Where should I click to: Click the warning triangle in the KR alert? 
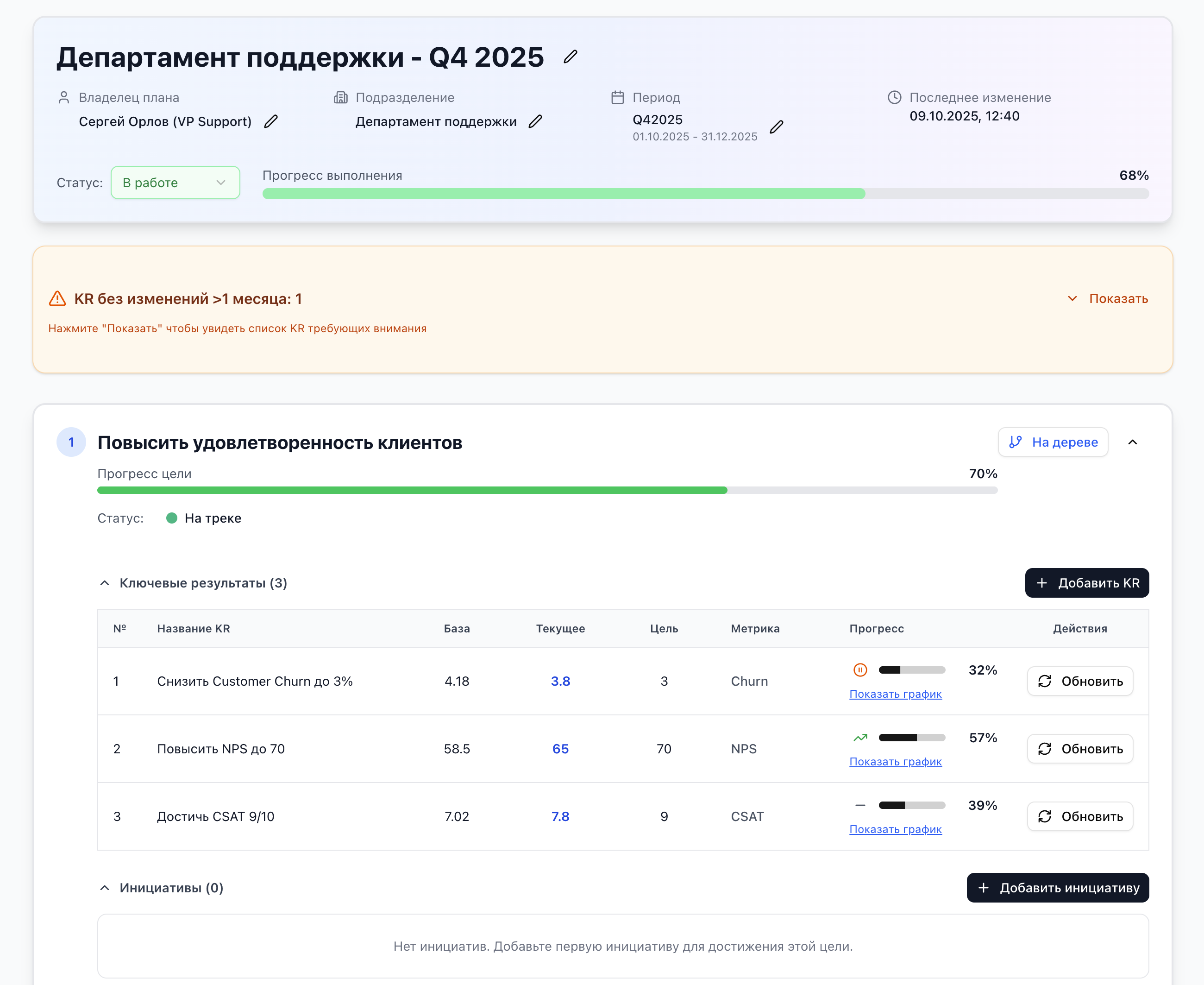coord(58,298)
